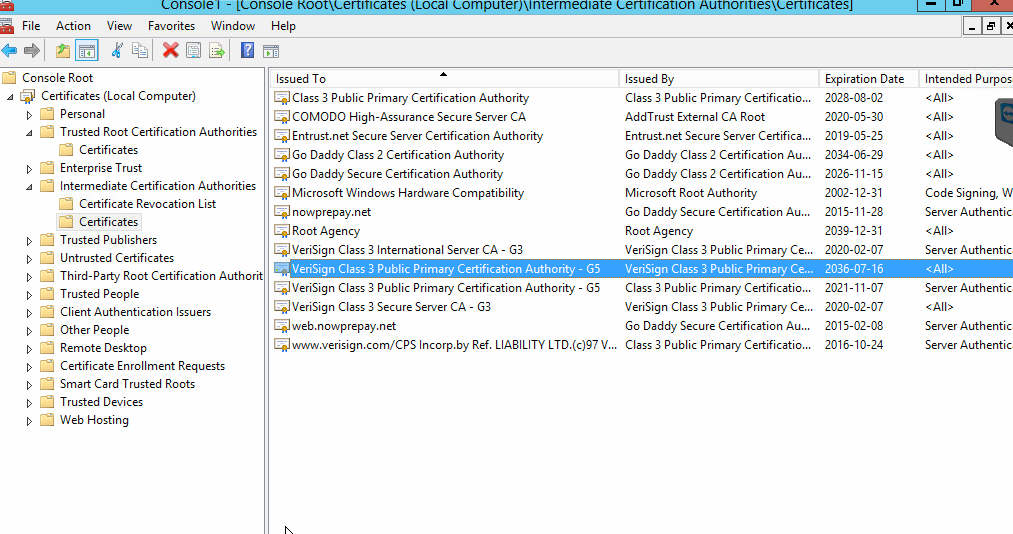Click folder icon next to Personal
Viewport: 1013px width, 534px height.
click(47, 114)
